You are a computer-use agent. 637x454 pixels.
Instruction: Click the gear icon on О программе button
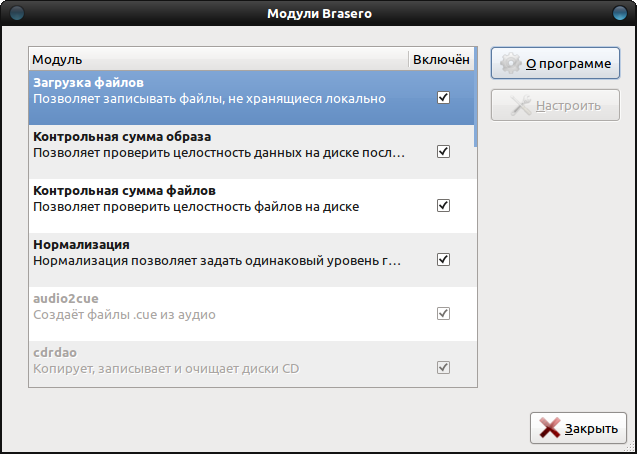pyautogui.click(x=510, y=63)
